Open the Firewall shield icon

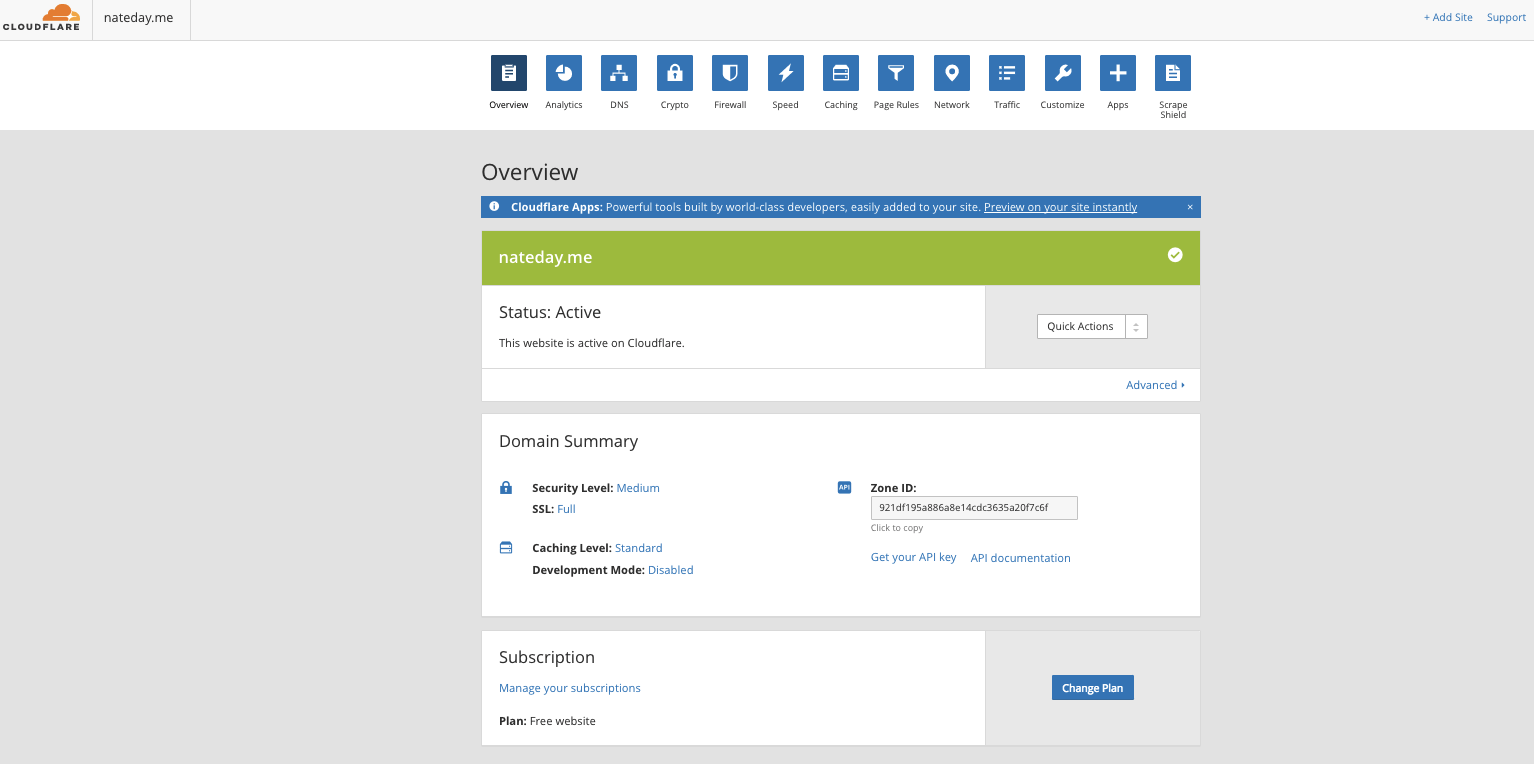[730, 73]
